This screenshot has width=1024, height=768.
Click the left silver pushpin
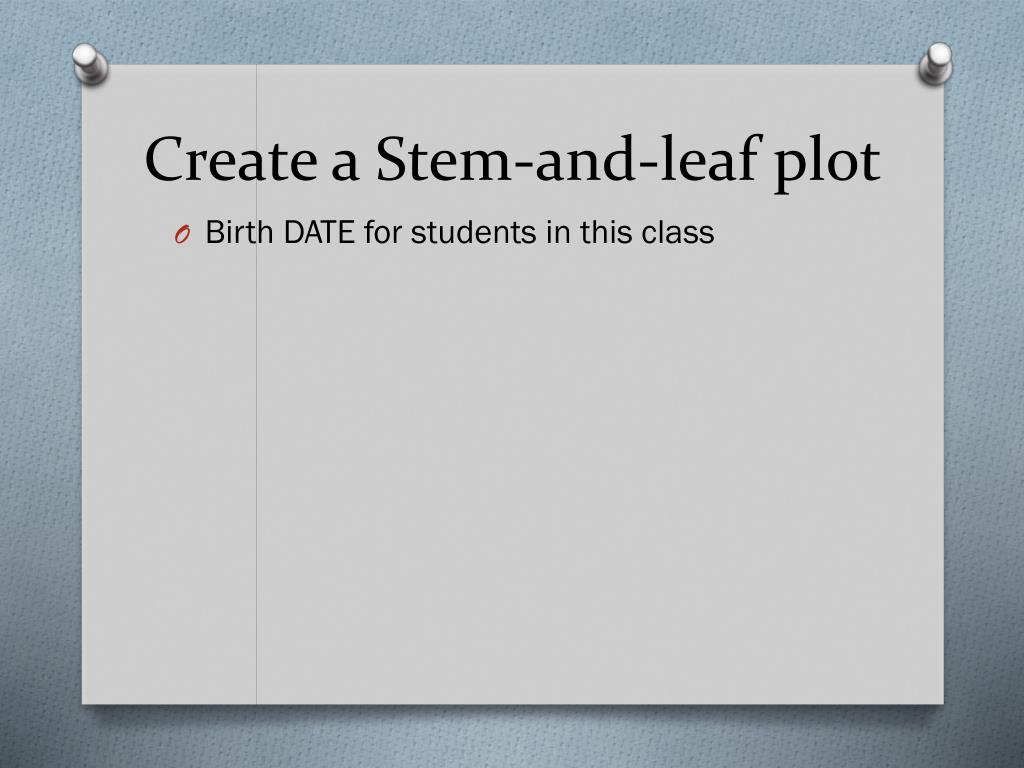click(90, 63)
